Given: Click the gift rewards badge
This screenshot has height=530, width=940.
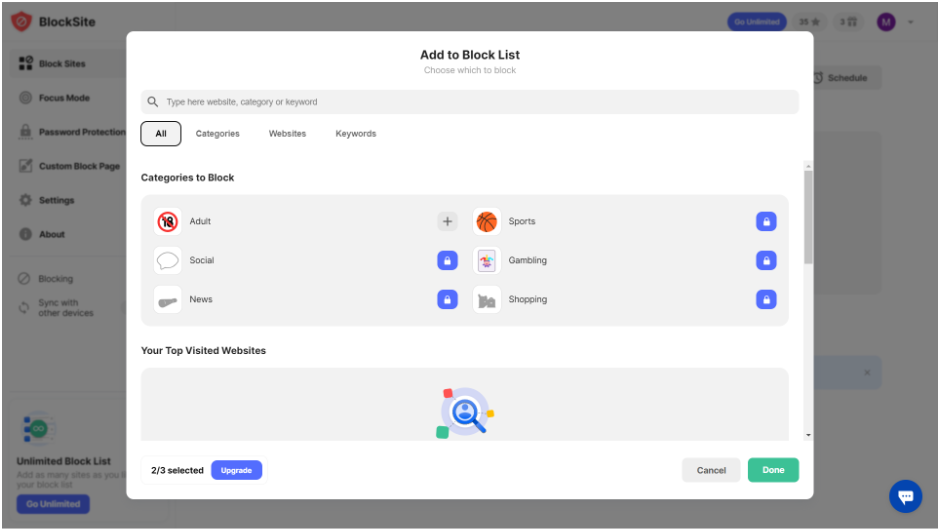Looking at the screenshot, I should (x=848, y=22).
